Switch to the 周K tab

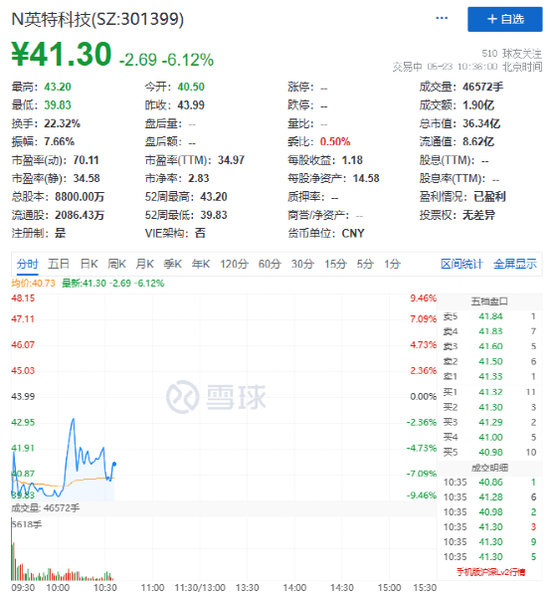[117, 264]
